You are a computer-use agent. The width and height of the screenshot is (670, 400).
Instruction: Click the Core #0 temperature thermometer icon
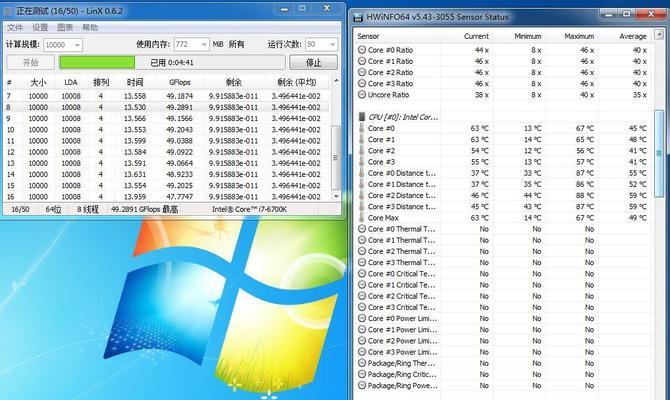(361, 128)
